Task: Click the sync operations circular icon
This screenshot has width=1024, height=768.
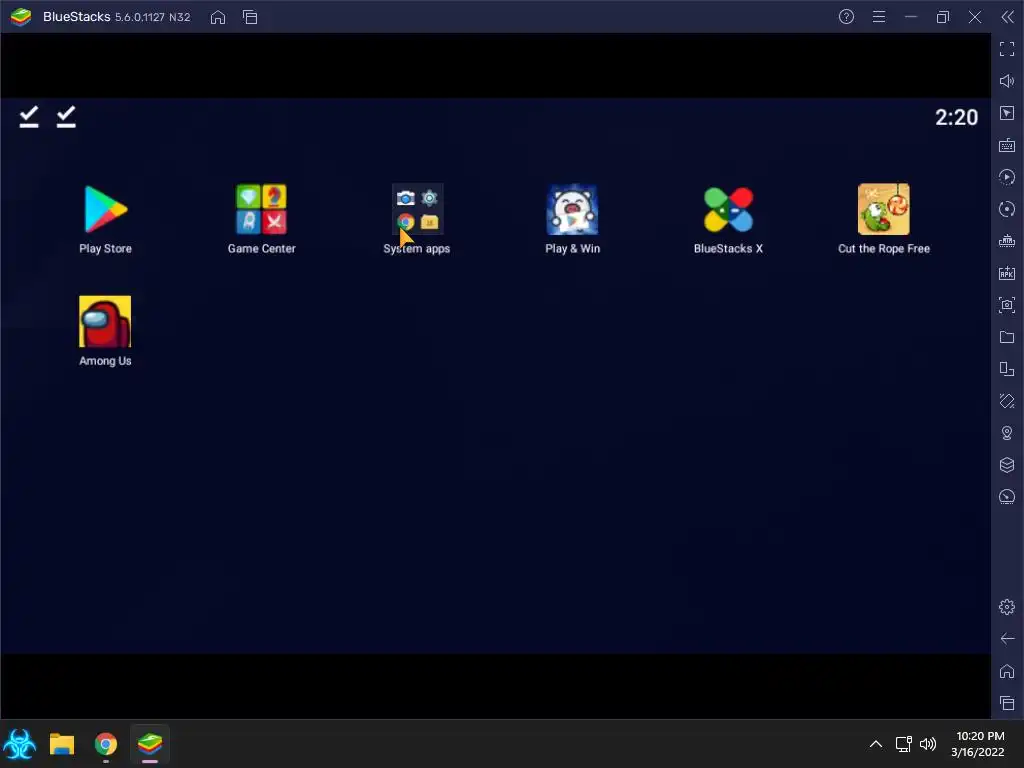Action: pyautogui.click(x=1007, y=209)
